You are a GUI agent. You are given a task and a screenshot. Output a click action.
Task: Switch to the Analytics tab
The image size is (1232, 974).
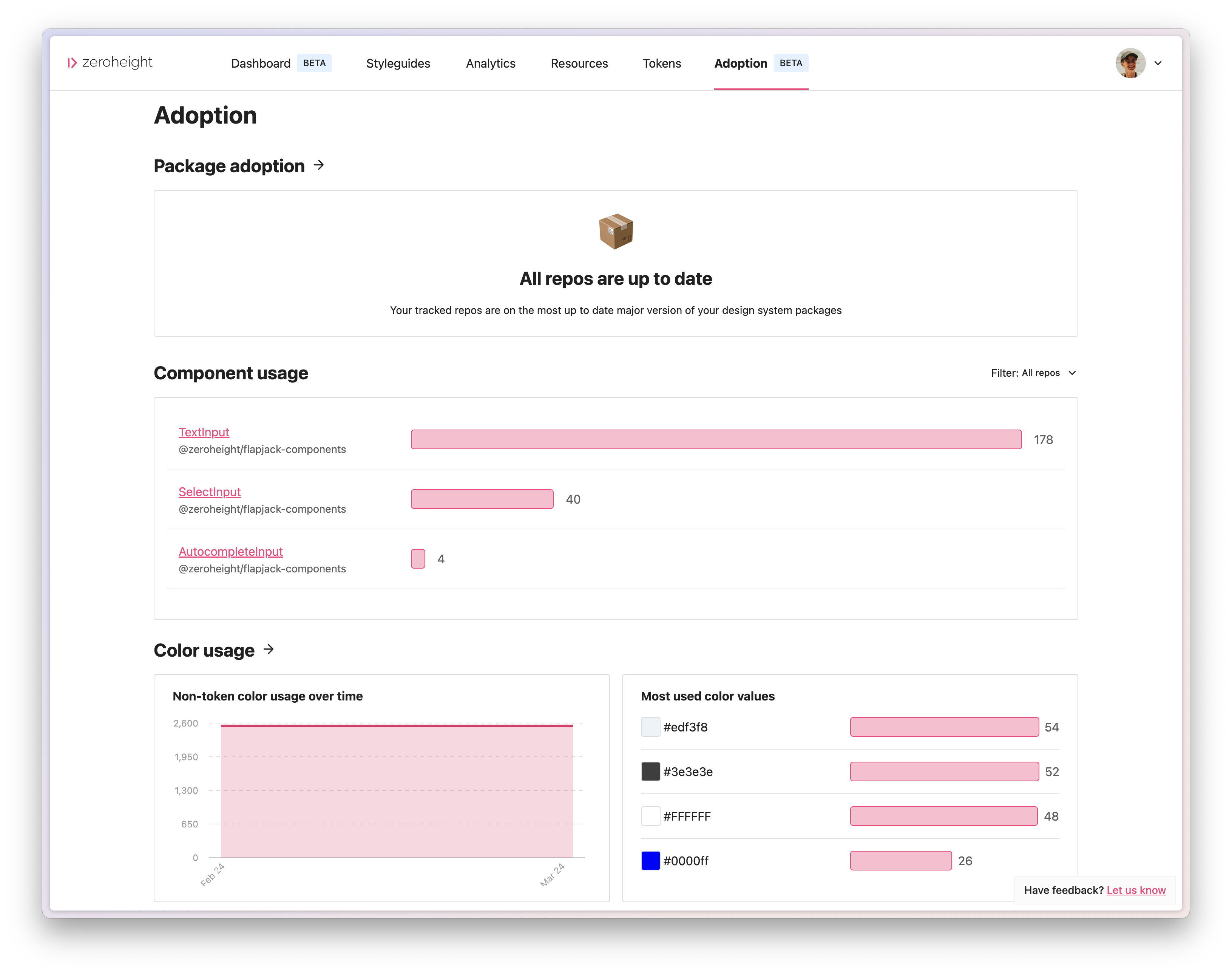tap(490, 63)
